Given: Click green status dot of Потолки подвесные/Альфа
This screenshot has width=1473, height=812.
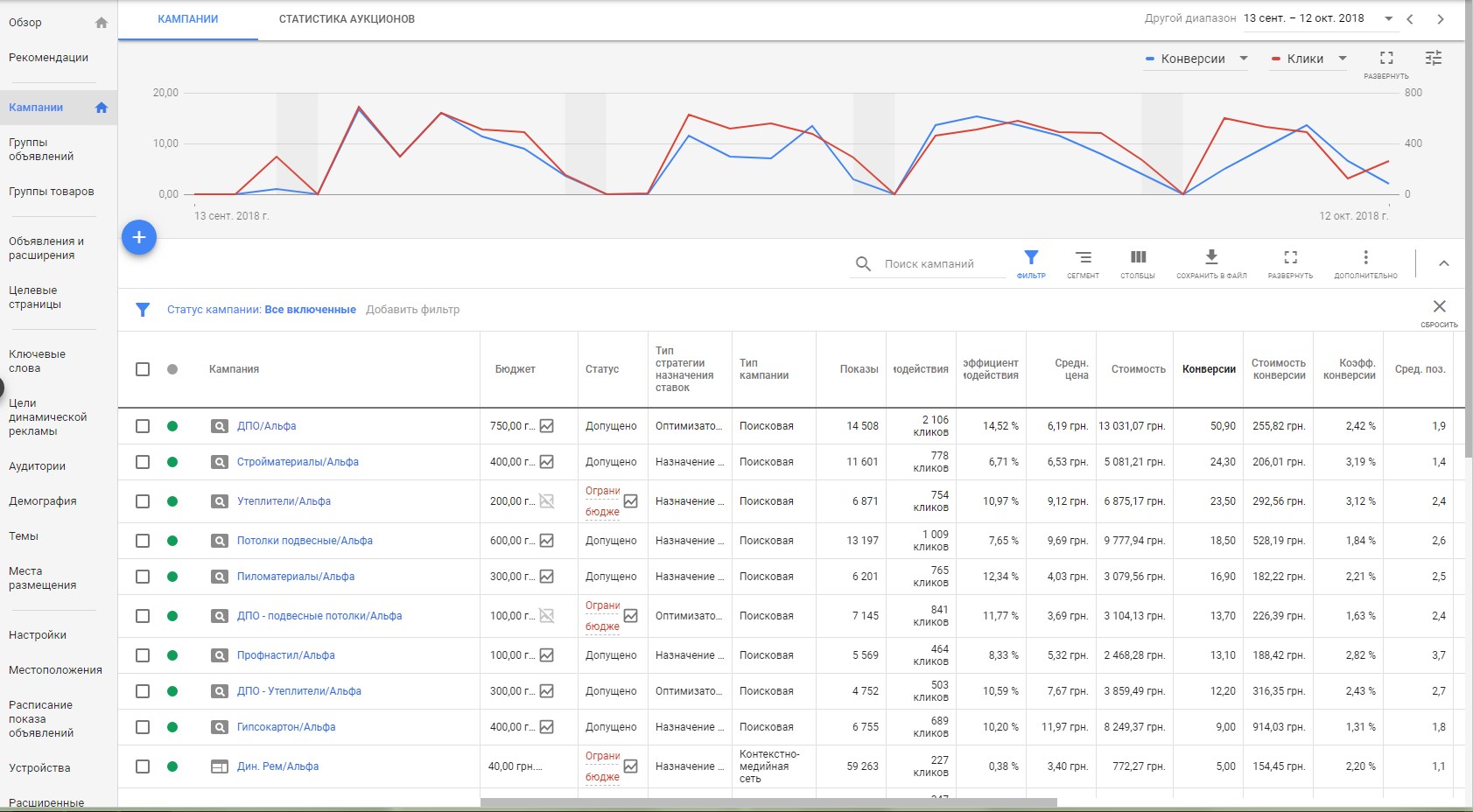Looking at the screenshot, I should [x=172, y=541].
